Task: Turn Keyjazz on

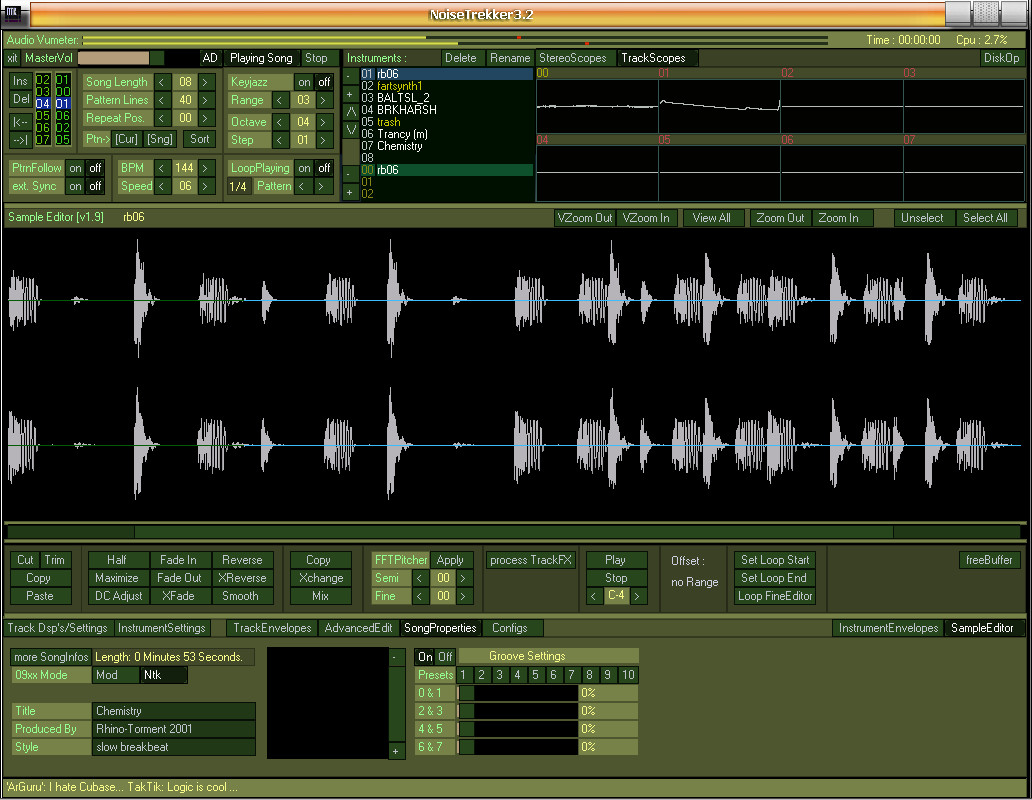Action: point(304,82)
